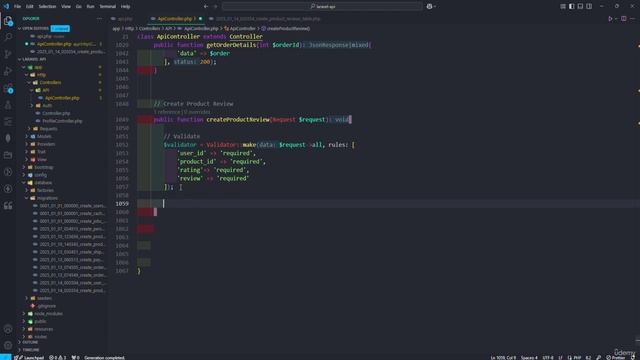Switch to the ApiController.php editor tab

[175, 19]
